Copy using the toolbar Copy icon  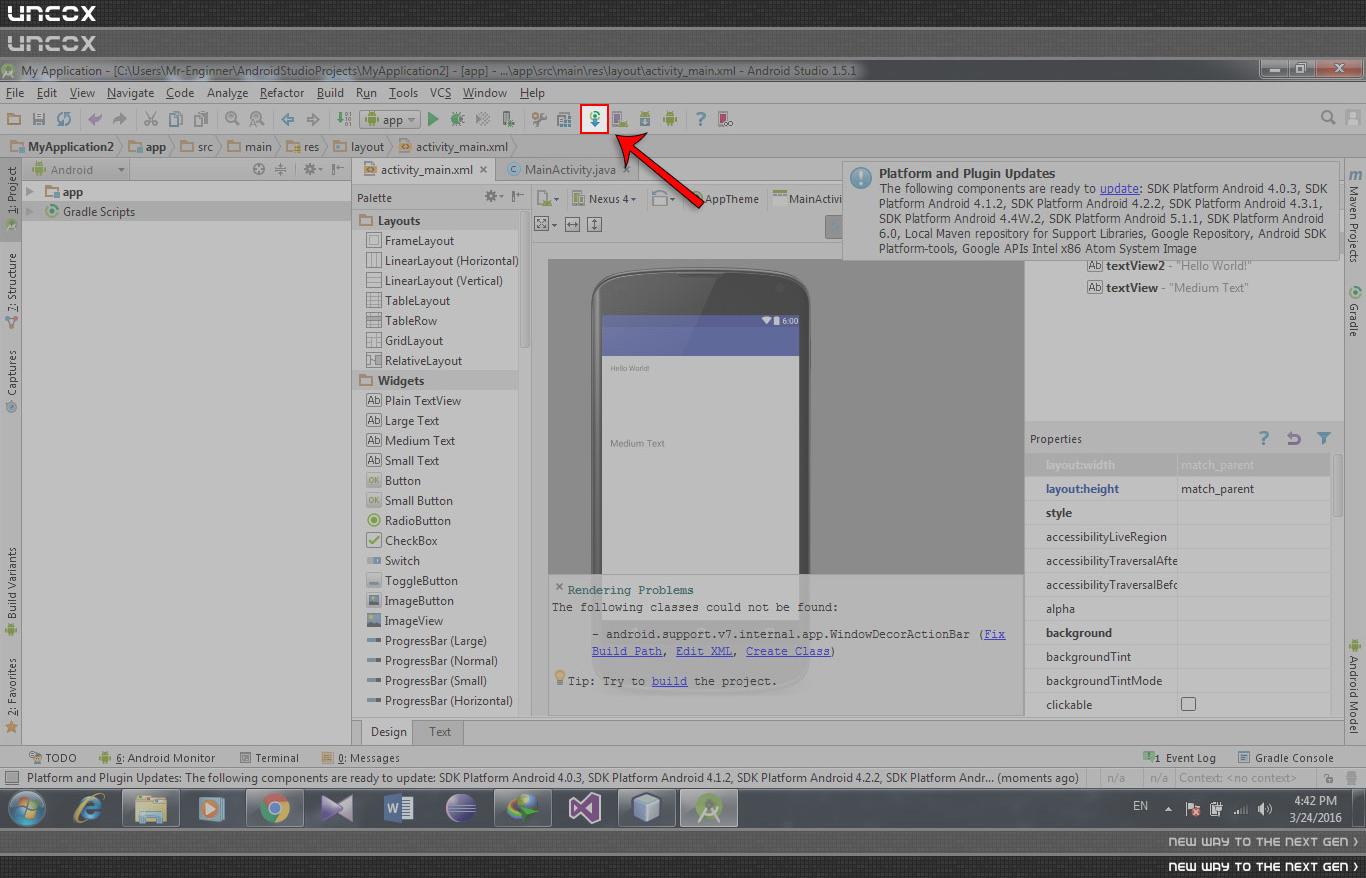[175, 119]
